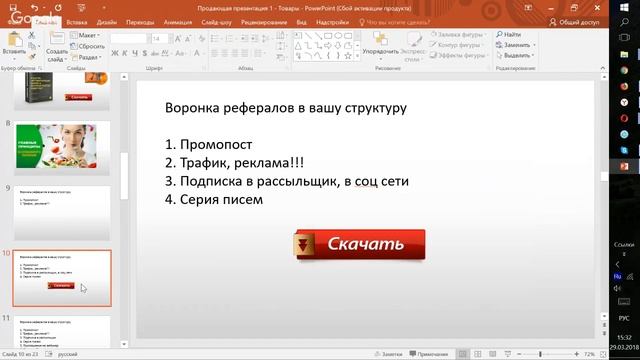Activate Format Painter brush

32,56
